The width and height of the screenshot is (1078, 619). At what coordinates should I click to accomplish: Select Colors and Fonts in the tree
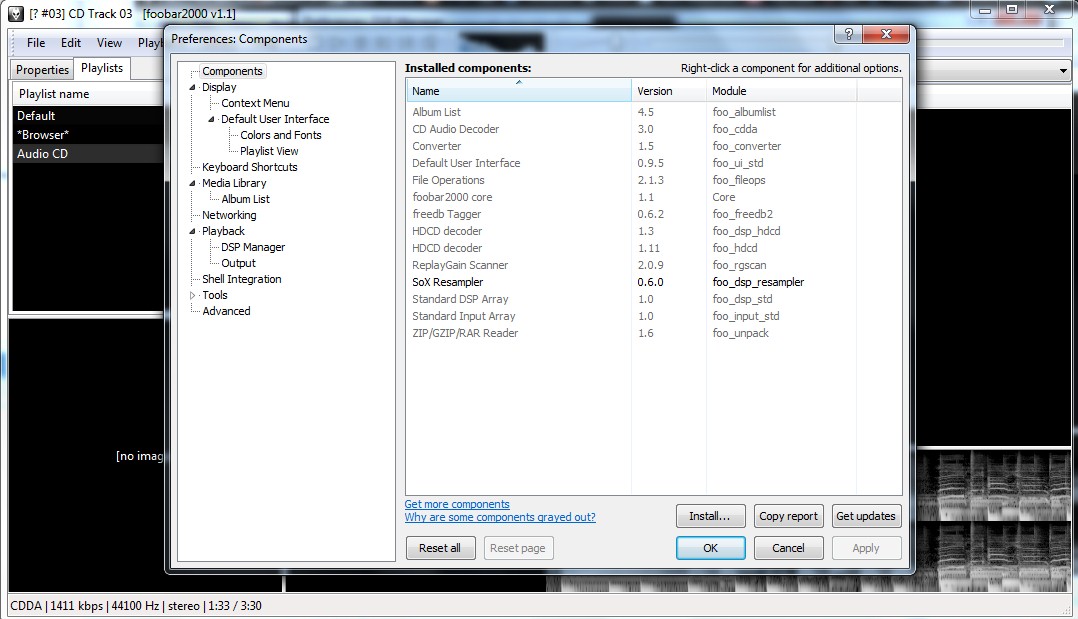pyautogui.click(x=280, y=135)
